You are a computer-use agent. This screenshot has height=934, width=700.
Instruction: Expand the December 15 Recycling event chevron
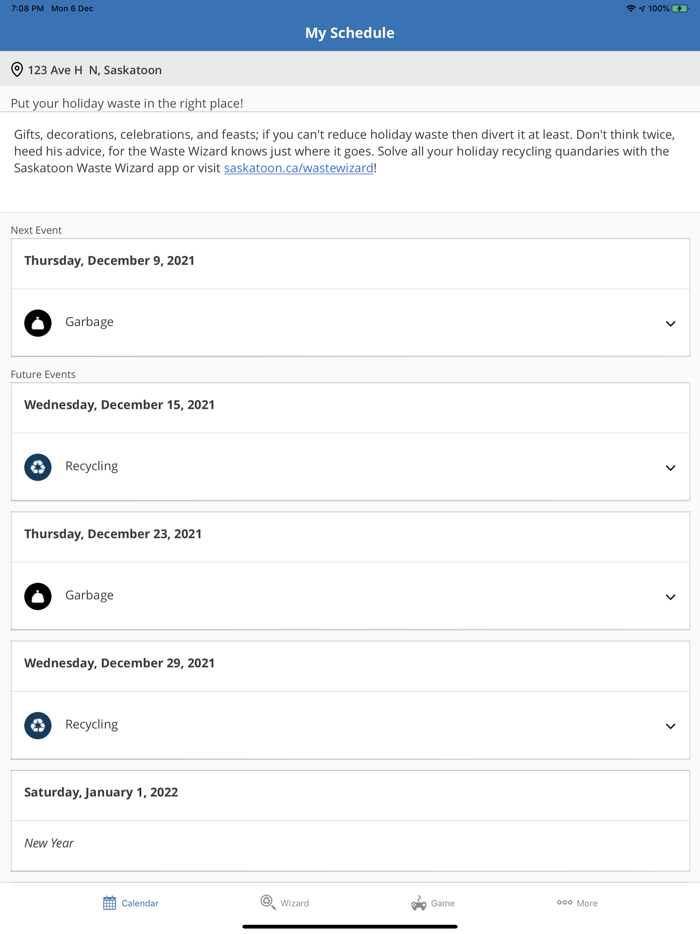click(670, 468)
